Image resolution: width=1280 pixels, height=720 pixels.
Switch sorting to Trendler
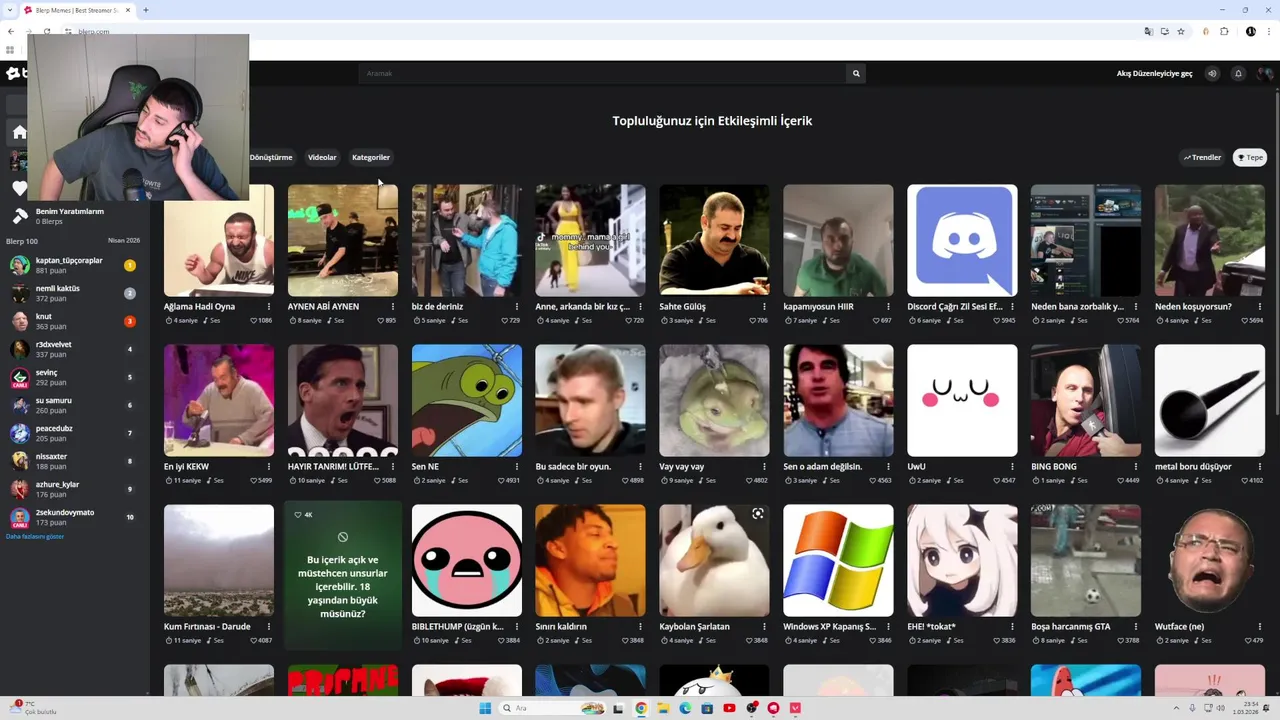pyautogui.click(x=1203, y=157)
